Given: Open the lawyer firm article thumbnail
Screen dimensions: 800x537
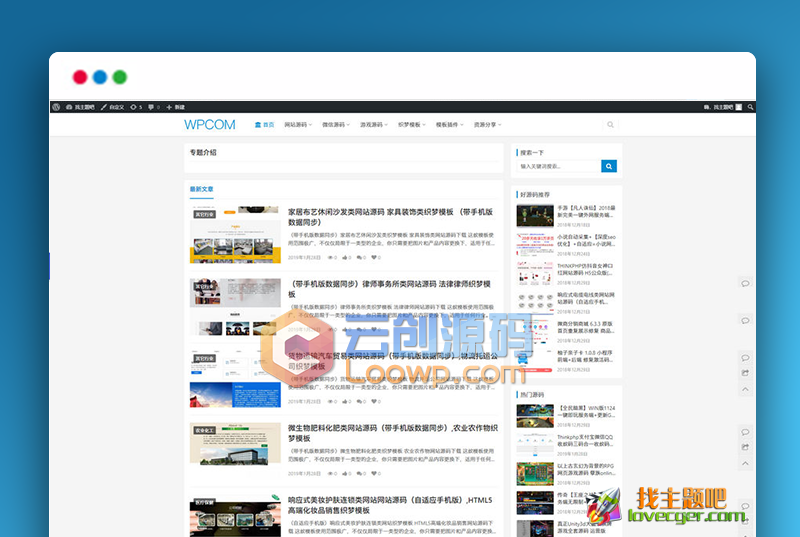Looking at the screenshot, I should pos(235,306).
